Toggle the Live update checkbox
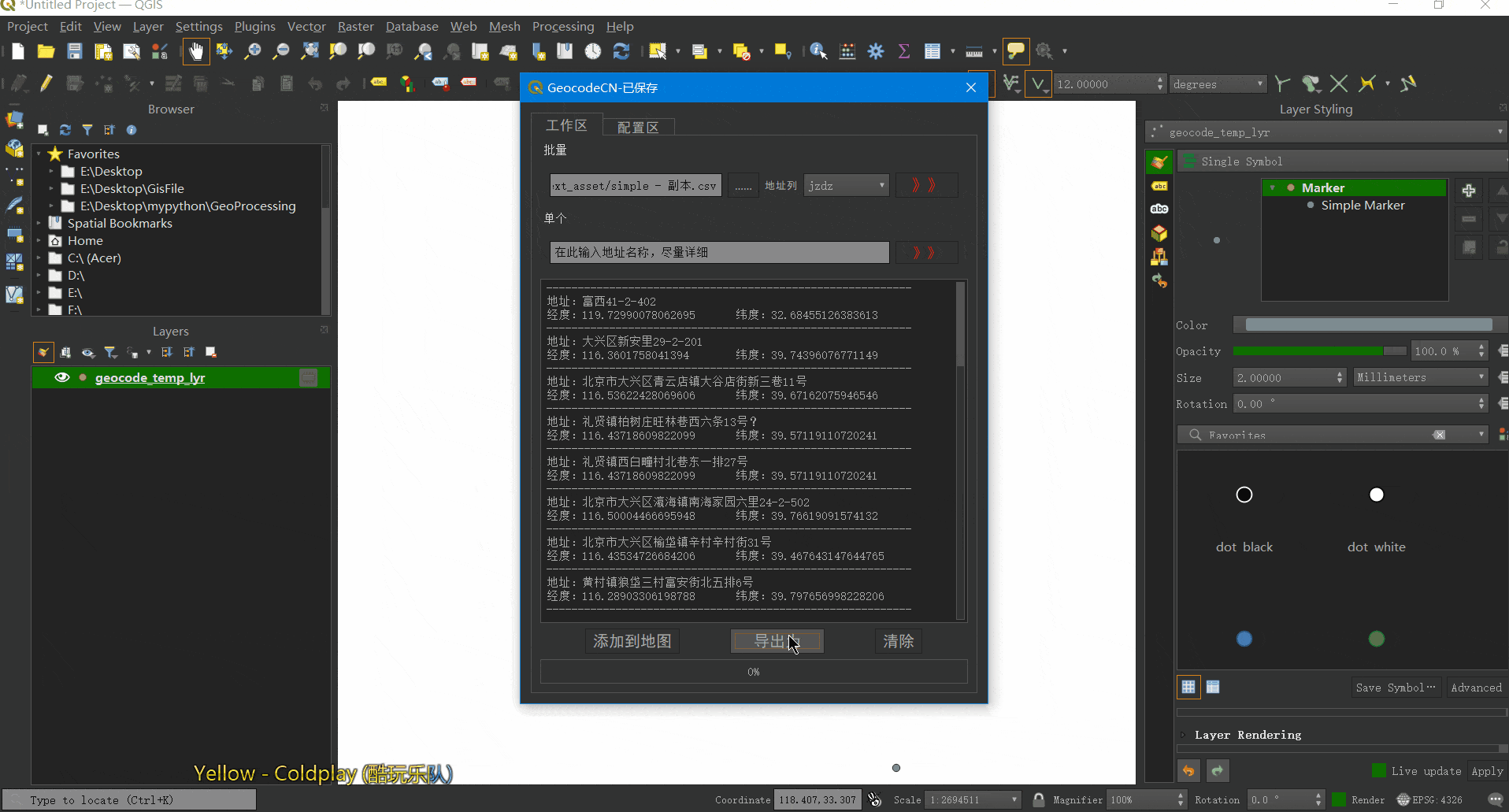Image resolution: width=1509 pixels, height=812 pixels. [1379, 771]
